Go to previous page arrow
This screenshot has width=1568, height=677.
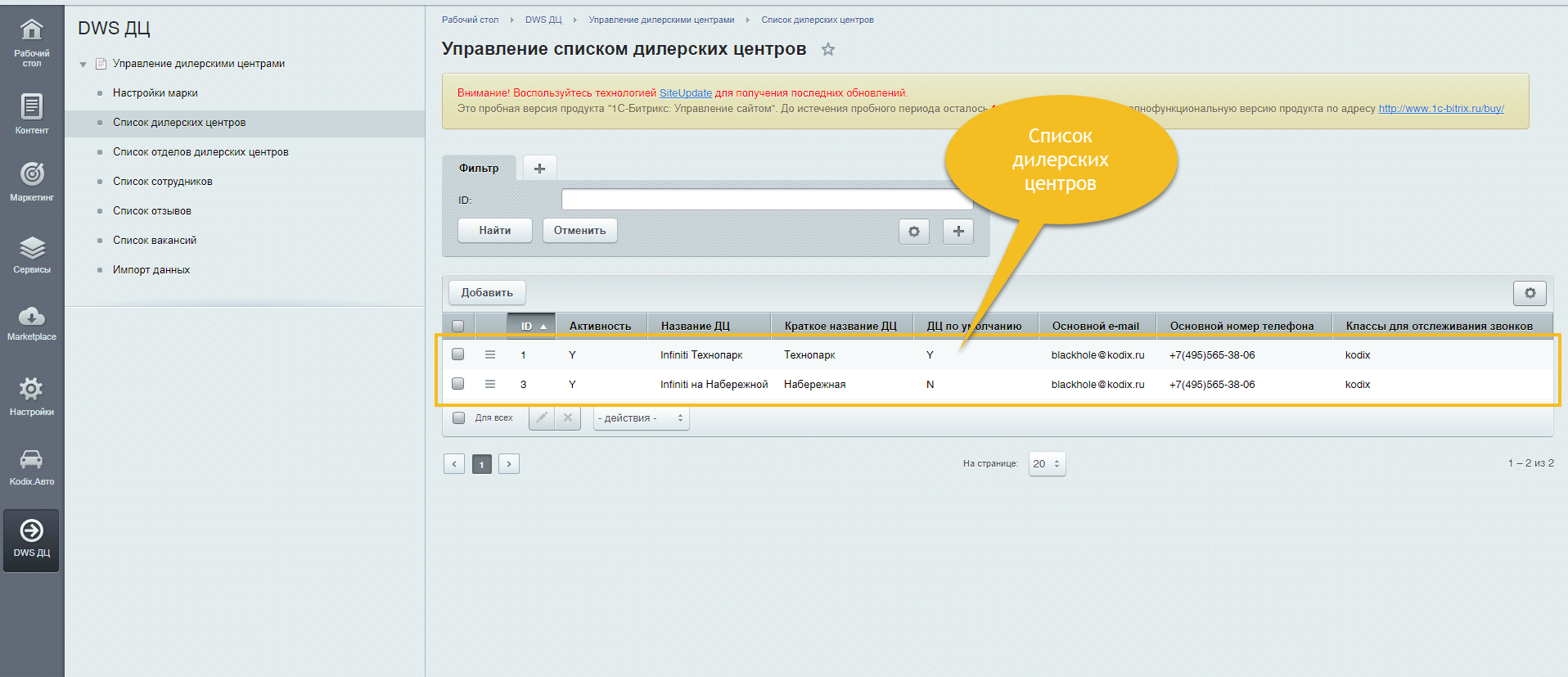pos(454,464)
